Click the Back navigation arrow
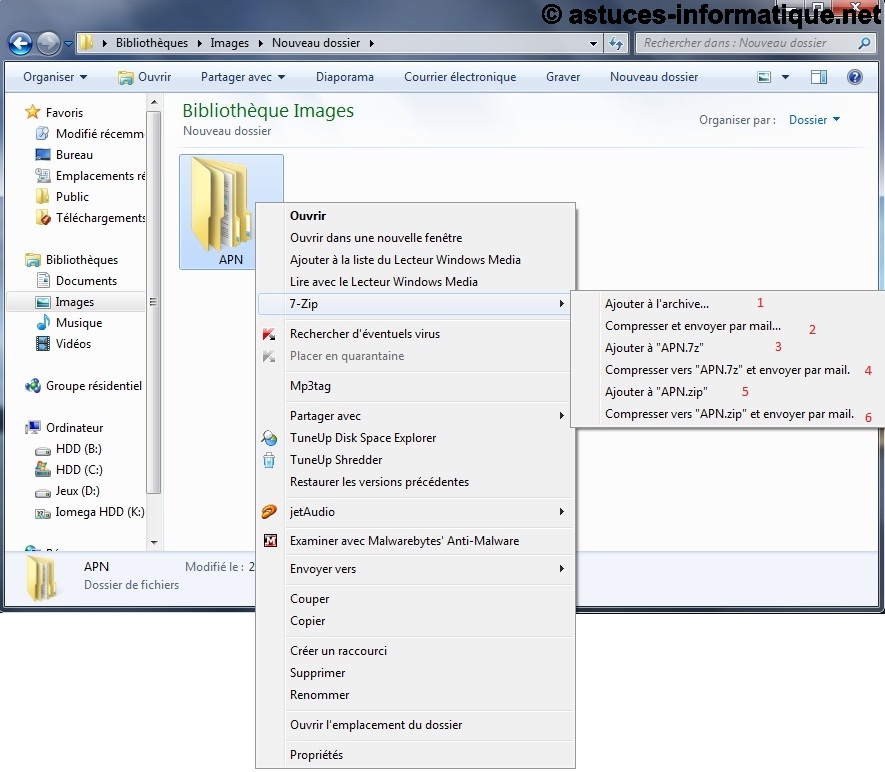Viewport: 885px width, 772px height. (x=20, y=43)
